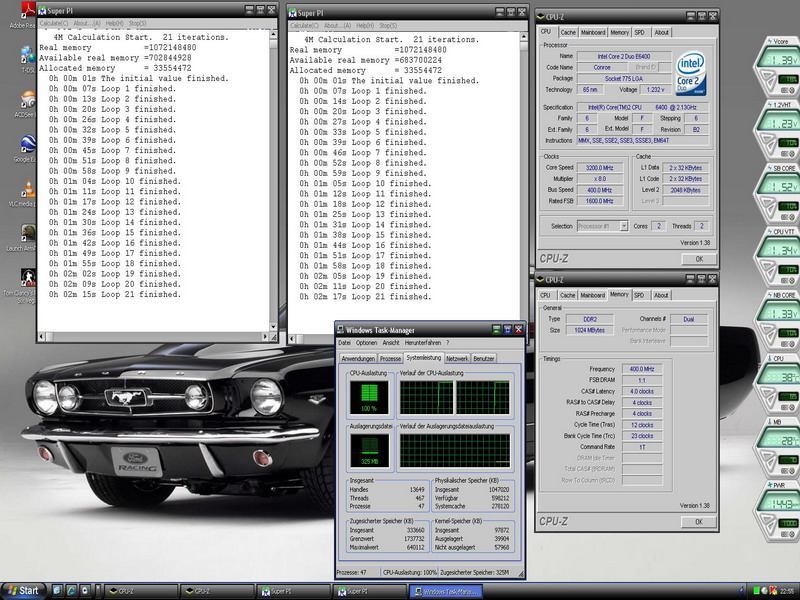
Task: Click the third Quick Launch taskbar icon
Action: click(85, 591)
